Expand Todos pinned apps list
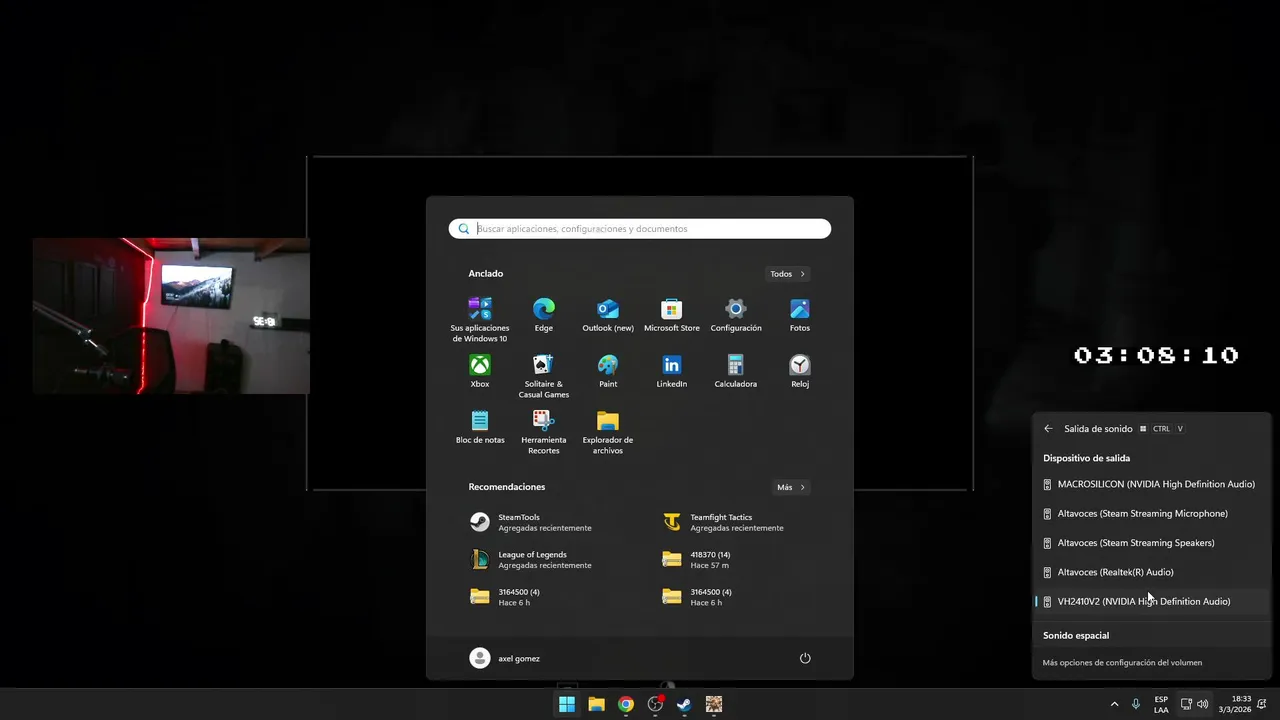 788,274
